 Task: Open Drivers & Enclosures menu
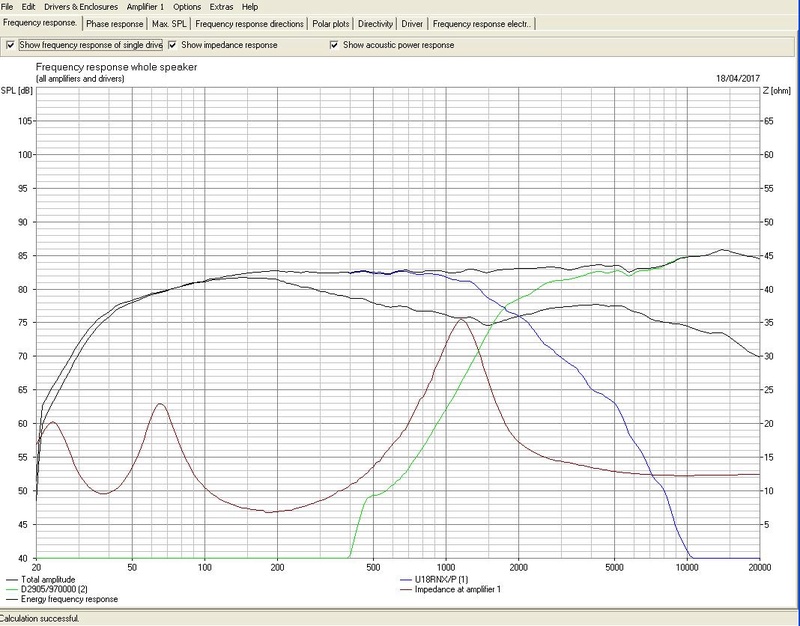click(81, 7)
